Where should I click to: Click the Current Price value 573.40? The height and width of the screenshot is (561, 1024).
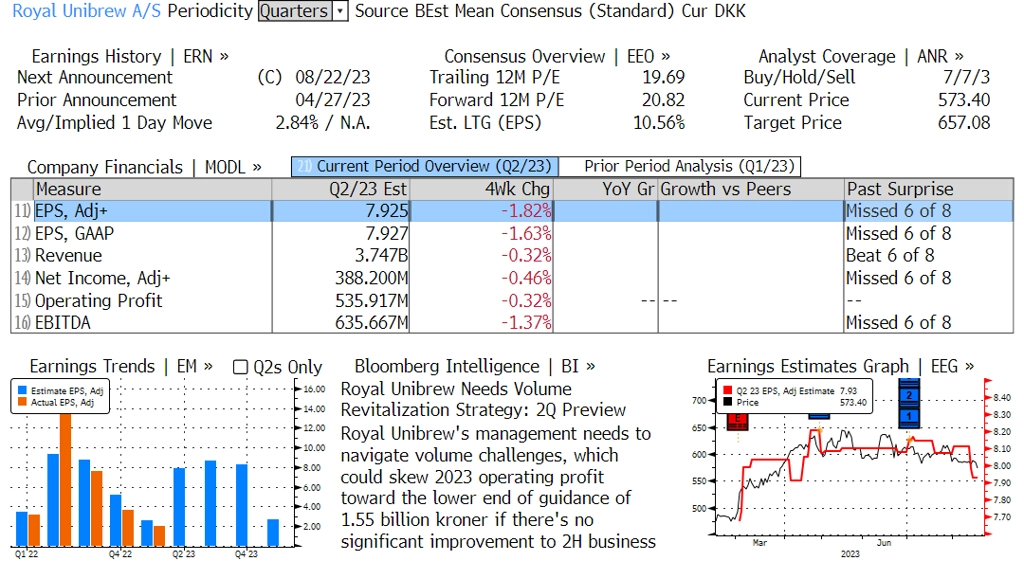pyautogui.click(x=964, y=100)
